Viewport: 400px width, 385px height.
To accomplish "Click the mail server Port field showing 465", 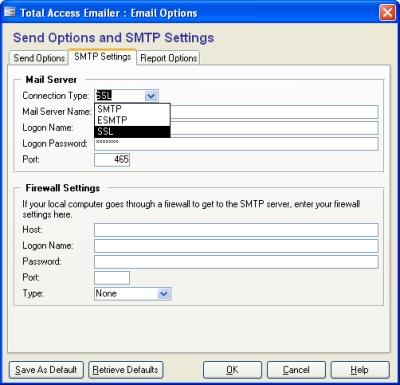I will click(112, 160).
